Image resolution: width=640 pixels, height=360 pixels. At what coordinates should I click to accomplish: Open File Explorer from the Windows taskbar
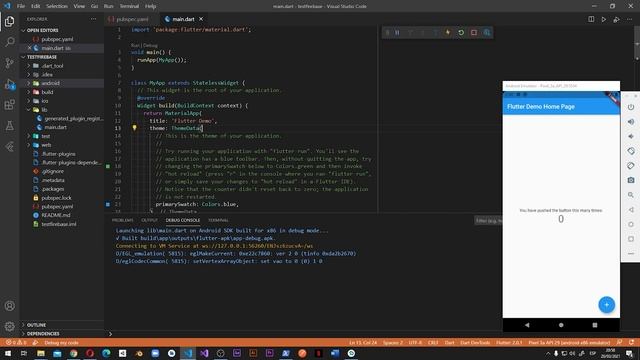[x=41, y=353]
